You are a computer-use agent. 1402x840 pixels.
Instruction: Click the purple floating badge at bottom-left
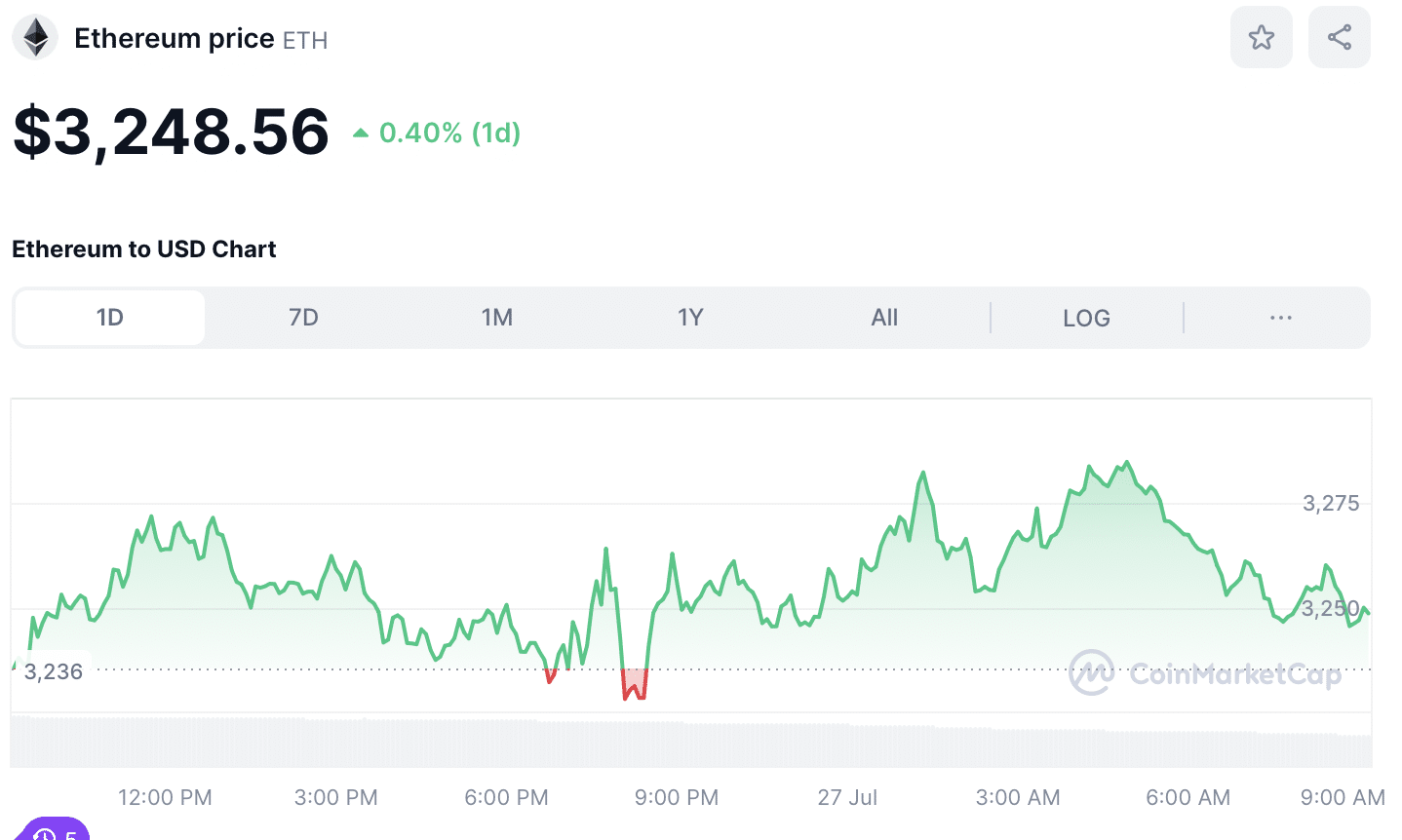point(55,829)
